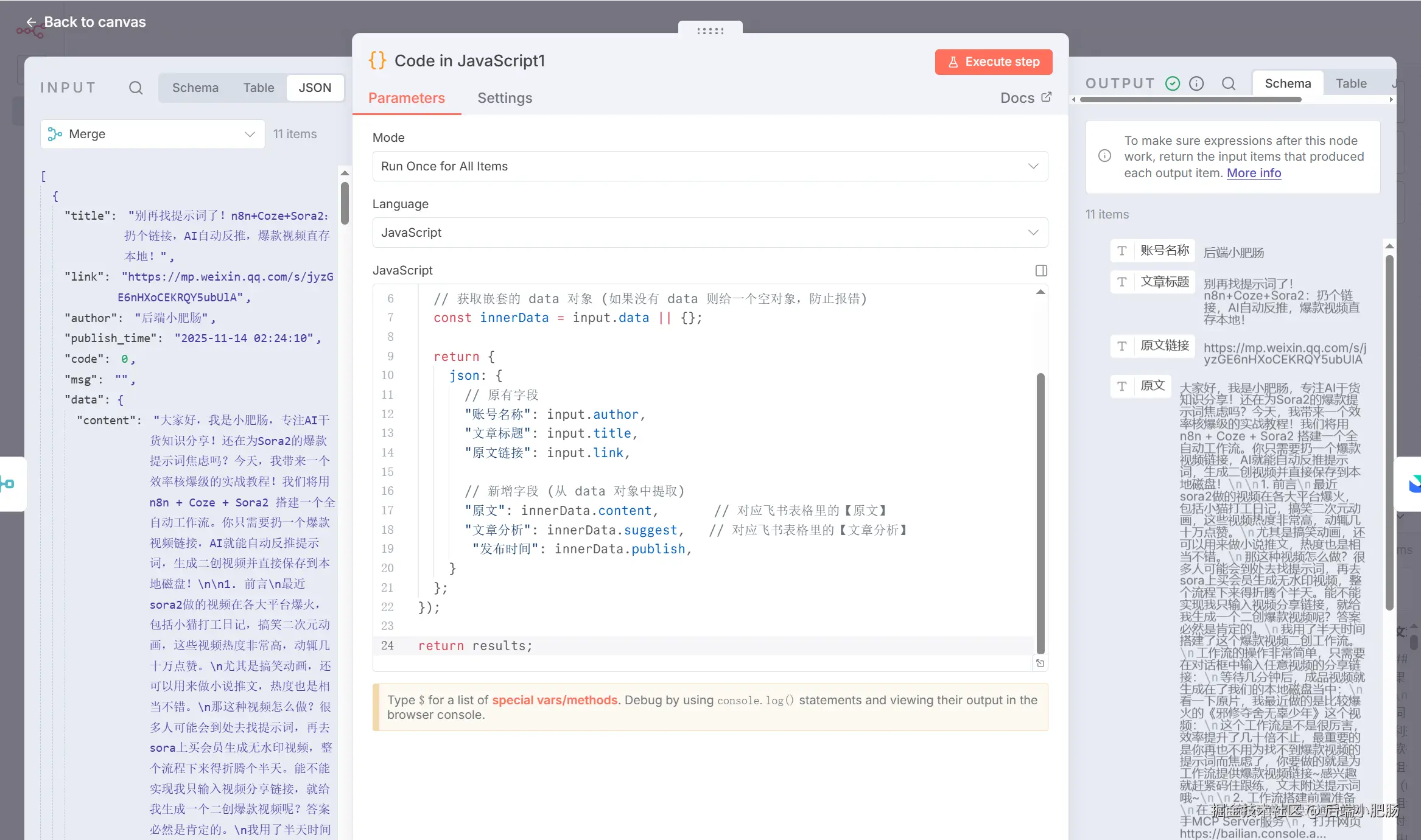Click the INPUT scroll-up arrow
The image size is (1421, 840).
pyautogui.click(x=345, y=173)
